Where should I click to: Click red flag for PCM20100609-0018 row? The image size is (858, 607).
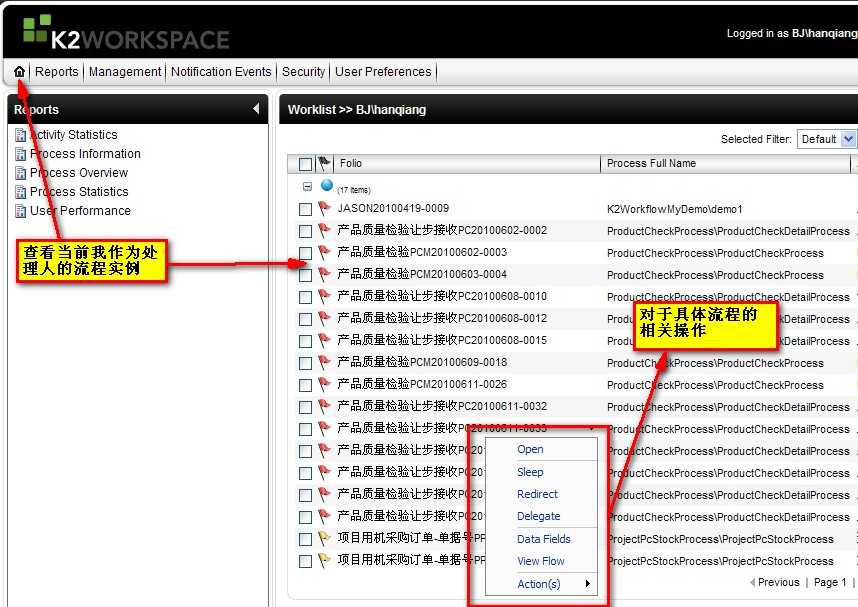tap(324, 362)
